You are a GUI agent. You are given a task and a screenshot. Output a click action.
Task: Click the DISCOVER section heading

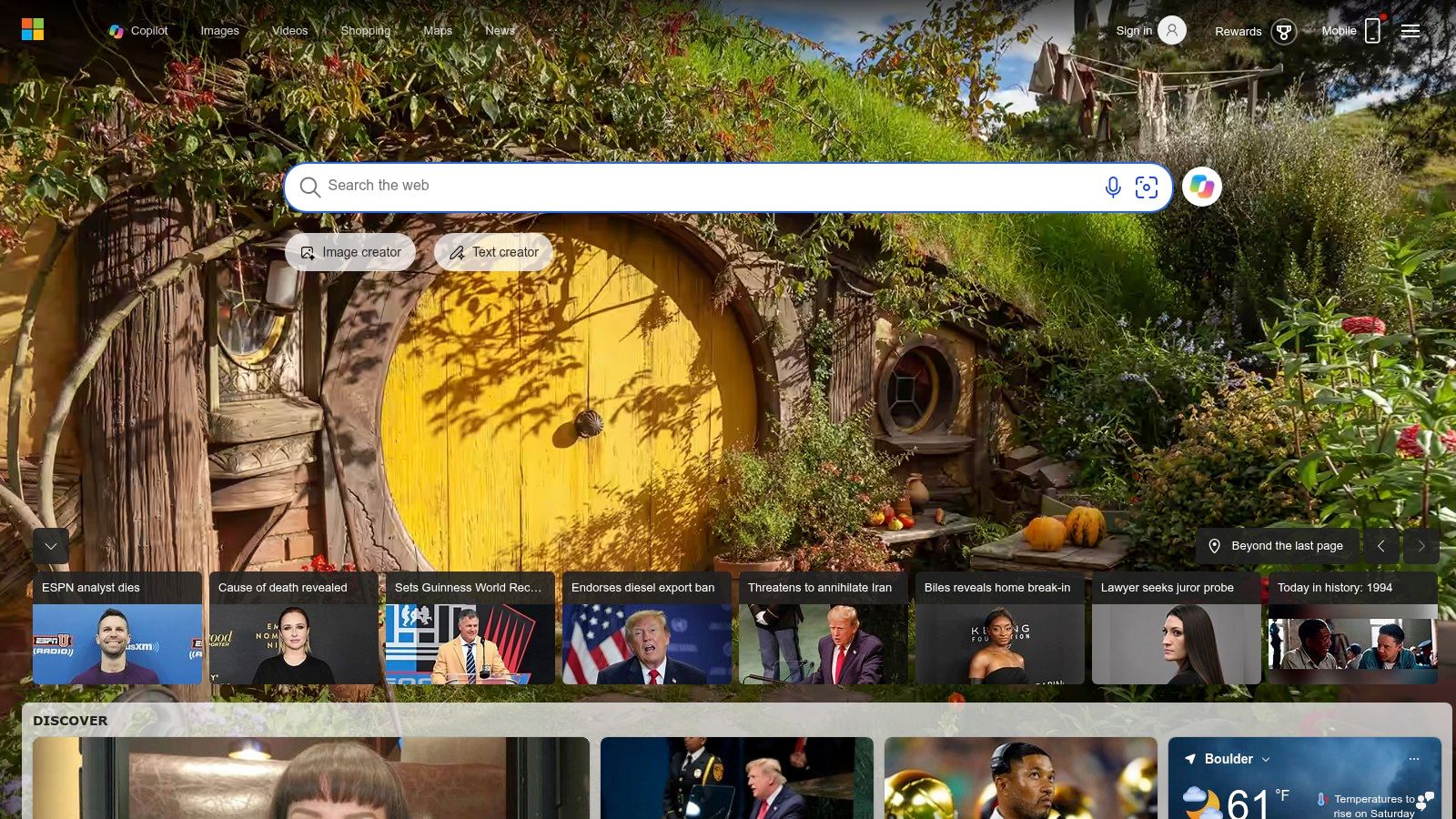(x=70, y=721)
